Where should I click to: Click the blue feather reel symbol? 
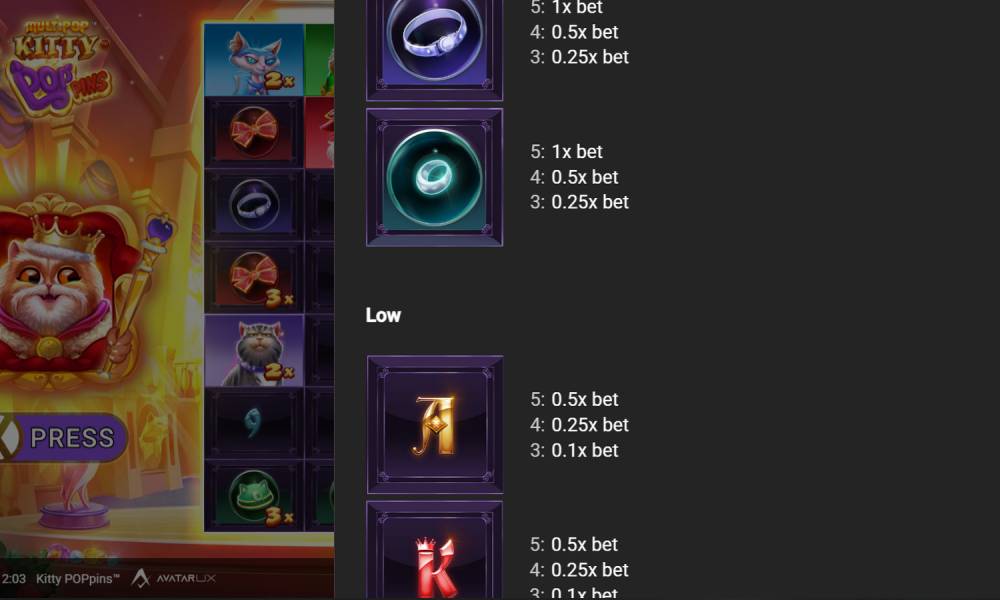(254, 423)
